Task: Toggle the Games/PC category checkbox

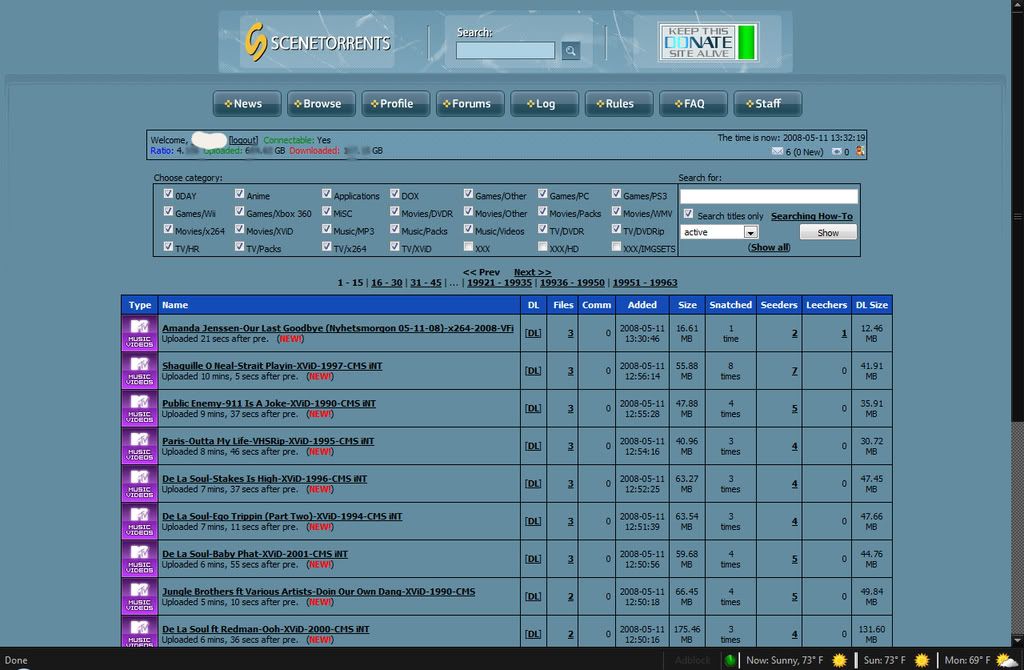Action: pyautogui.click(x=543, y=194)
